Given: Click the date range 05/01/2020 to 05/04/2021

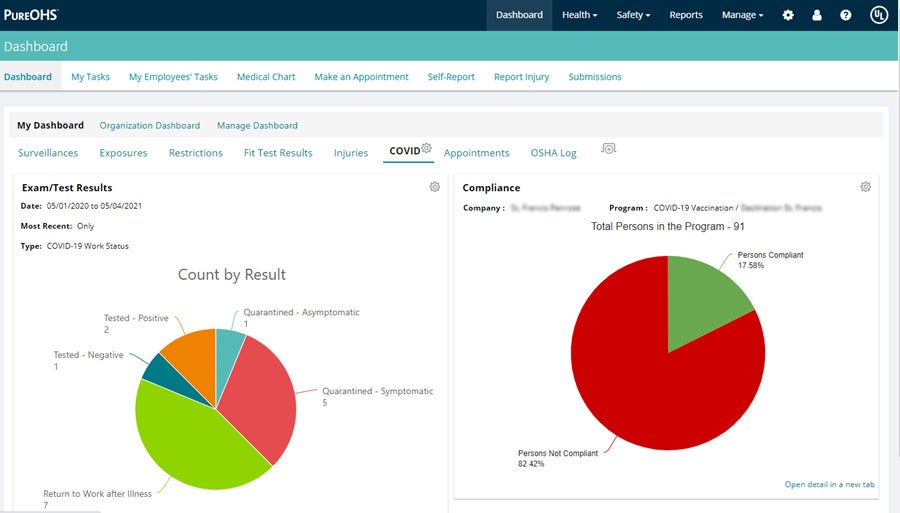Looking at the screenshot, I should click(x=94, y=205).
